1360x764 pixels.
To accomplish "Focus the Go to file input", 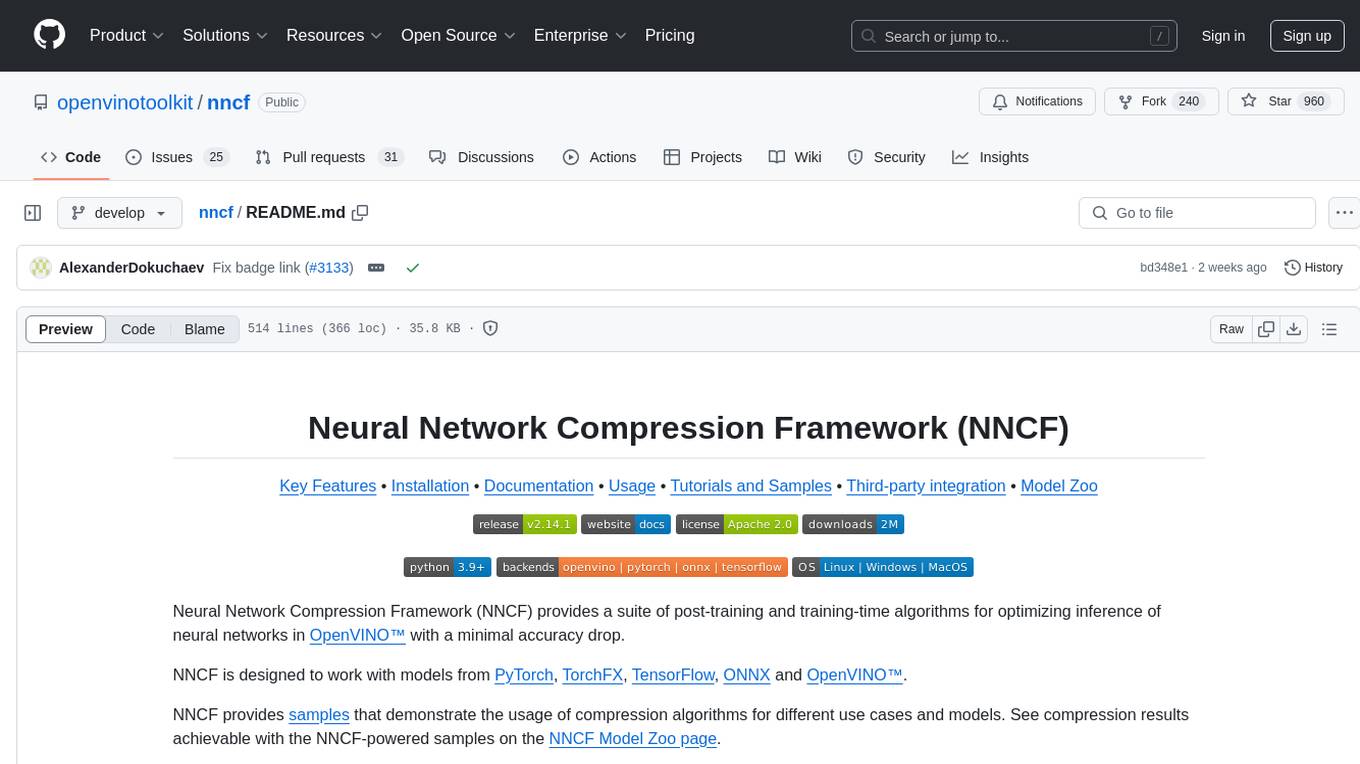I will pos(1197,213).
